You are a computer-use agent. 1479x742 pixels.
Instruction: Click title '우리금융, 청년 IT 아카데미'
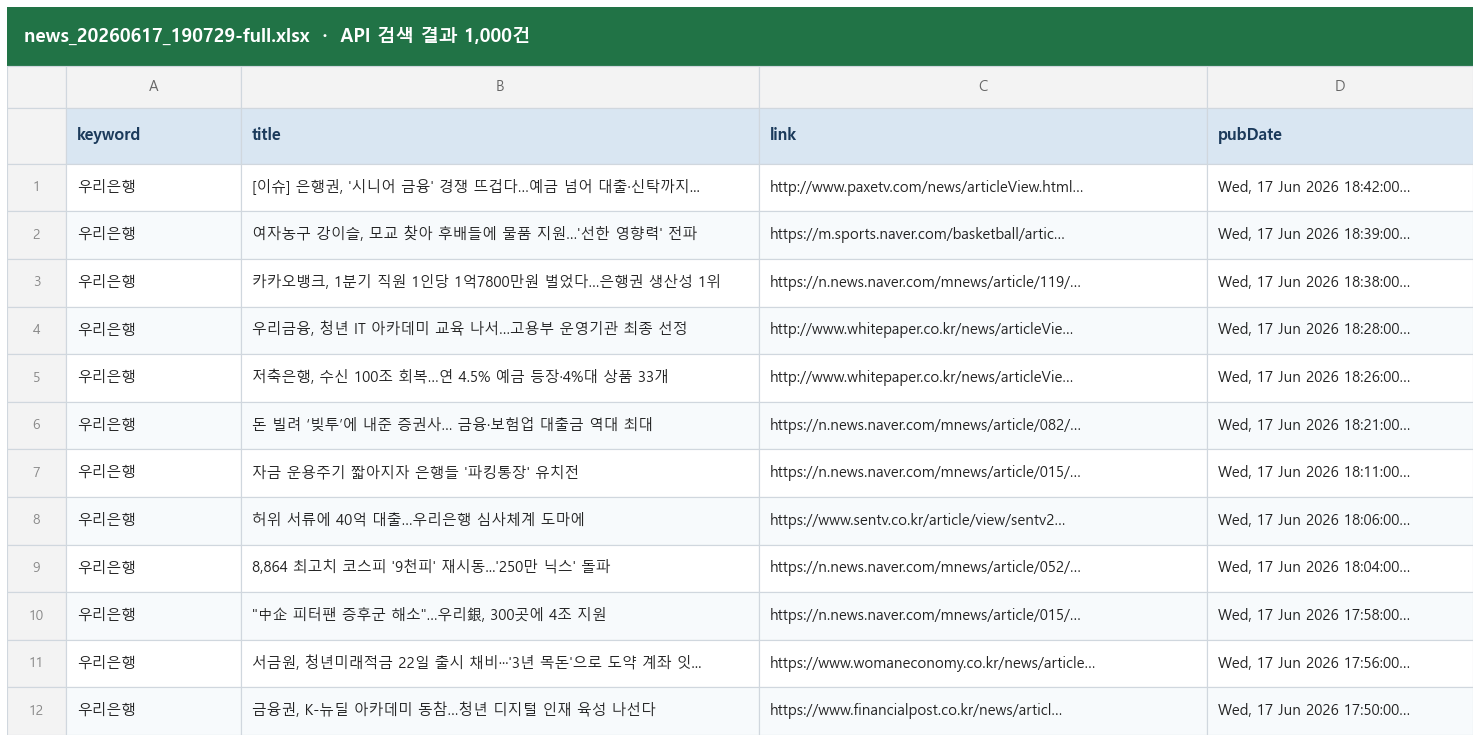pos(500,330)
